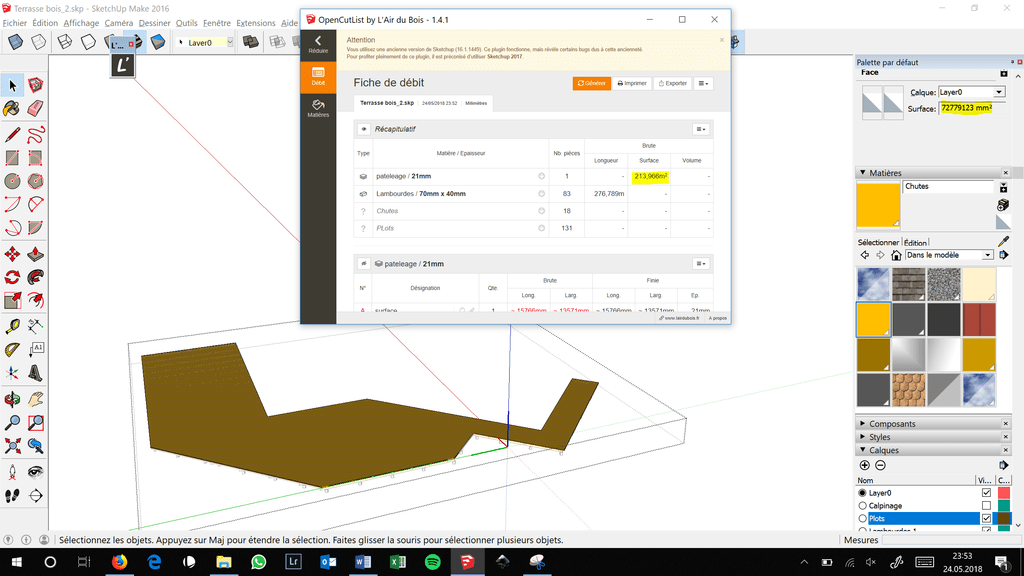The width and height of the screenshot is (1024, 576).
Task: Click the red Layer0 color swatch
Action: click(1004, 492)
